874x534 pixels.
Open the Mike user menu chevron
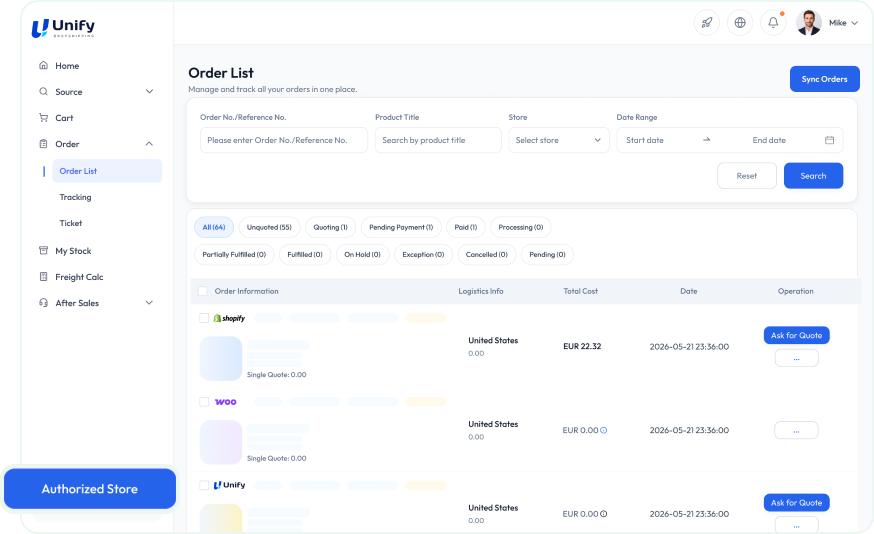[854, 23]
